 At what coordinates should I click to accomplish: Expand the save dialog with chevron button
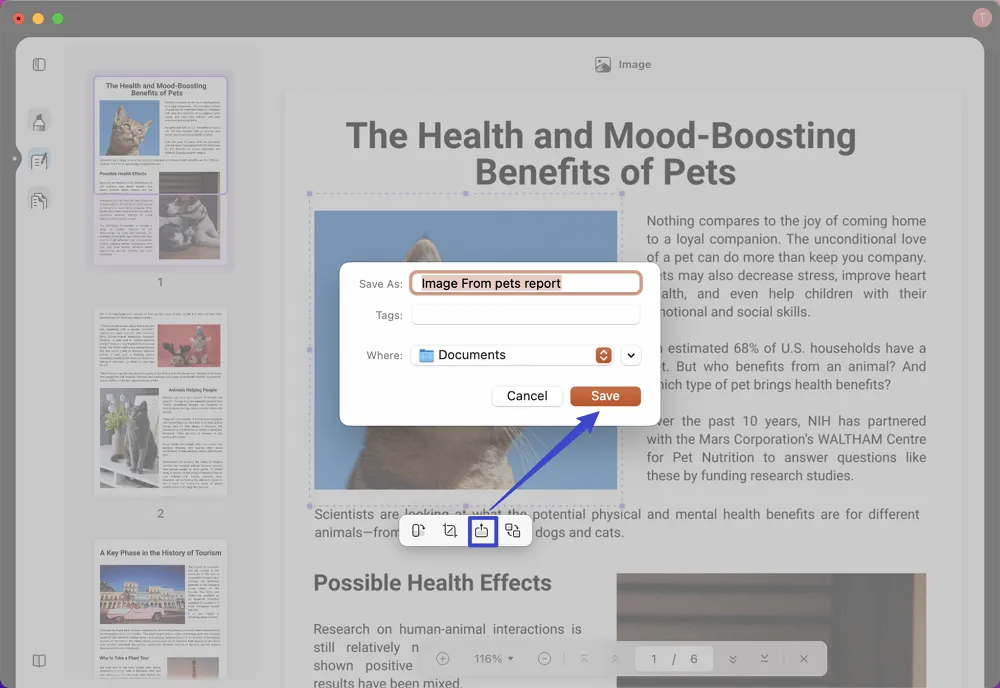tap(631, 355)
